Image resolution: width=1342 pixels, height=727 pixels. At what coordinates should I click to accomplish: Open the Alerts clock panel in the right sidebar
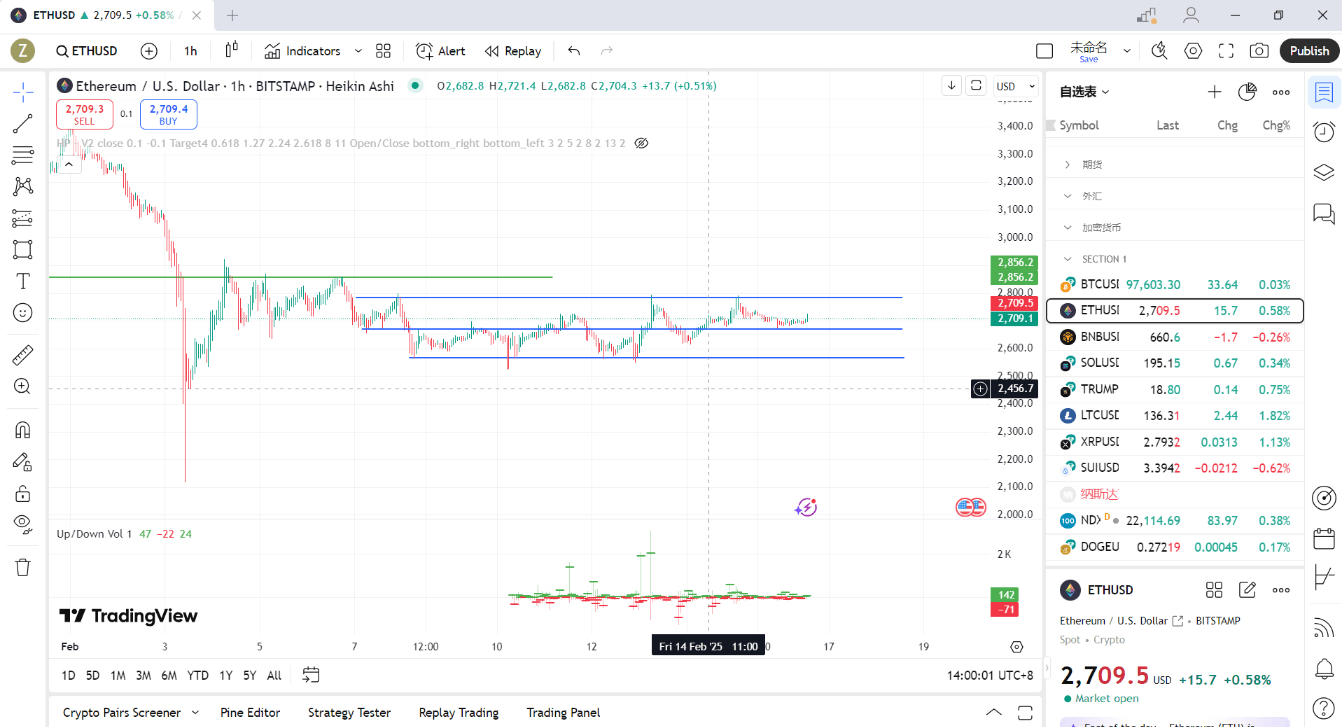1324,132
